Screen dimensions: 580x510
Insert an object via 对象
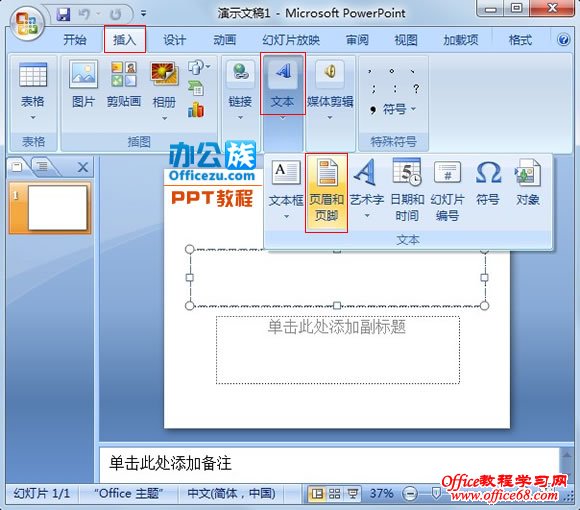pos(528,183)
